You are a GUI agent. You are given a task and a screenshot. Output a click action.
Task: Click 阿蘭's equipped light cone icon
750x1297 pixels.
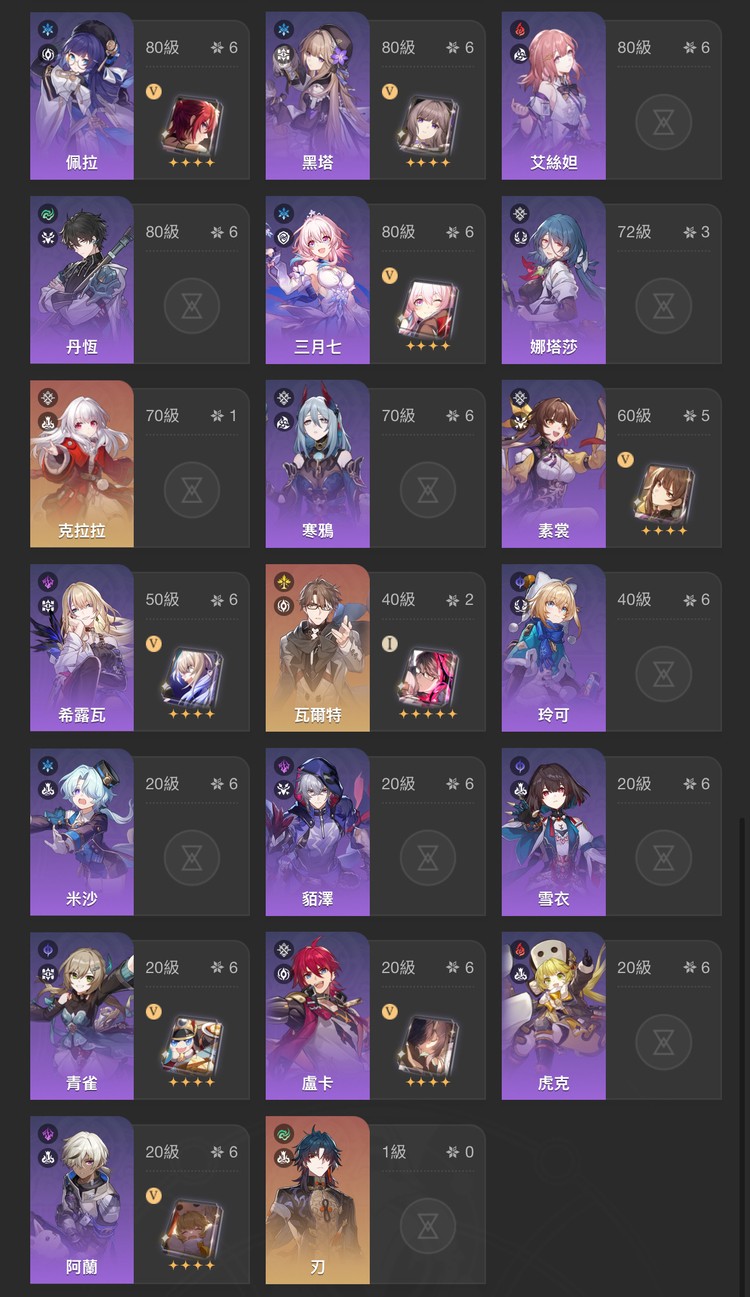tap(191, 1228)
